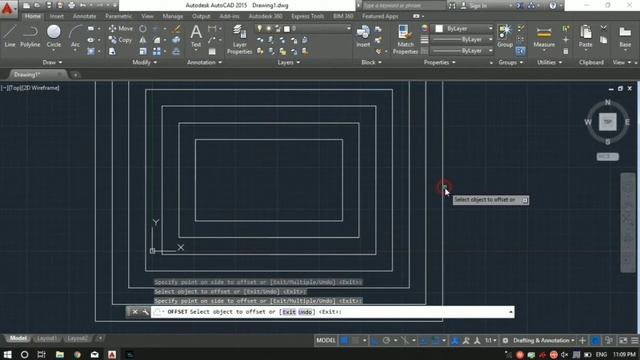640x360 pixels.
Task: Click the new drawing tab plus button
Action: coord(75,75)
